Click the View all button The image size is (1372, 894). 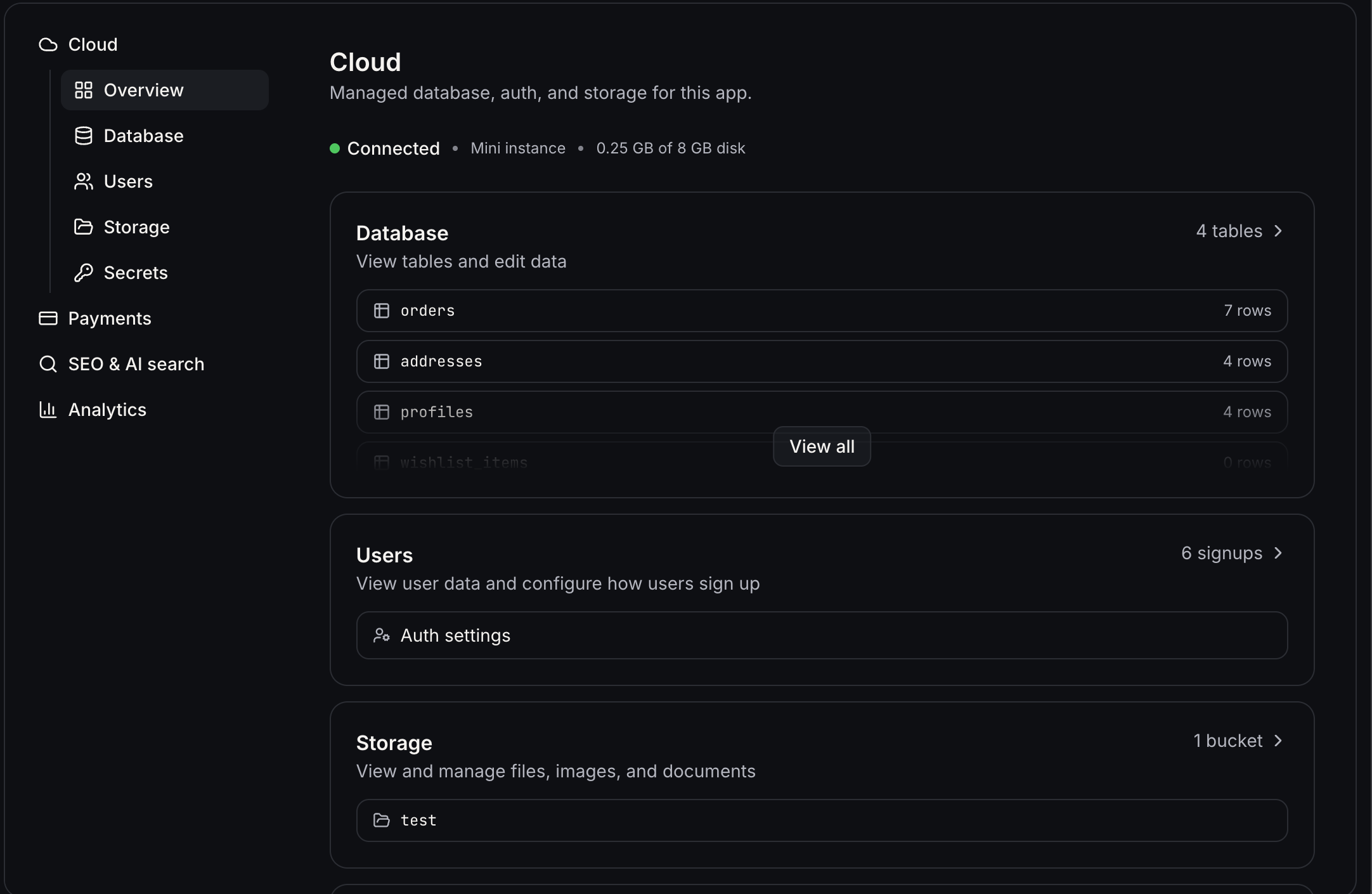point(822,446)
